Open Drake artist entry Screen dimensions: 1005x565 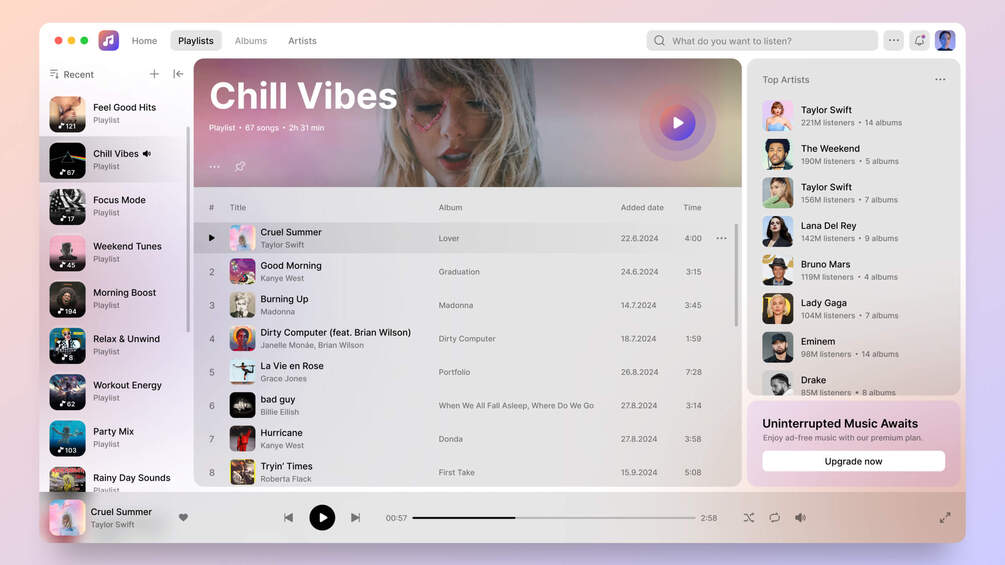click(x=853, y=383)
